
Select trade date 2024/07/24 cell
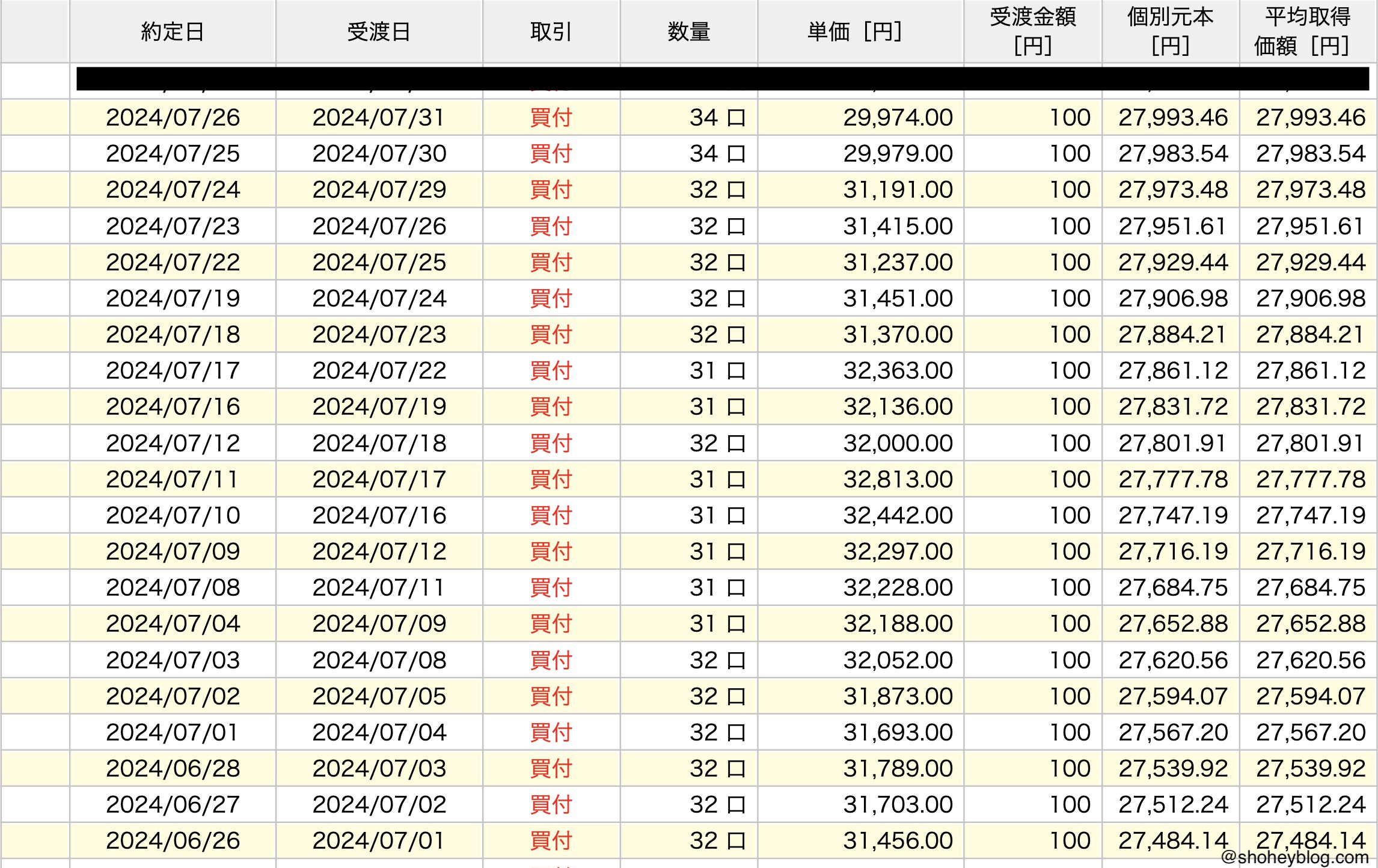173,189
